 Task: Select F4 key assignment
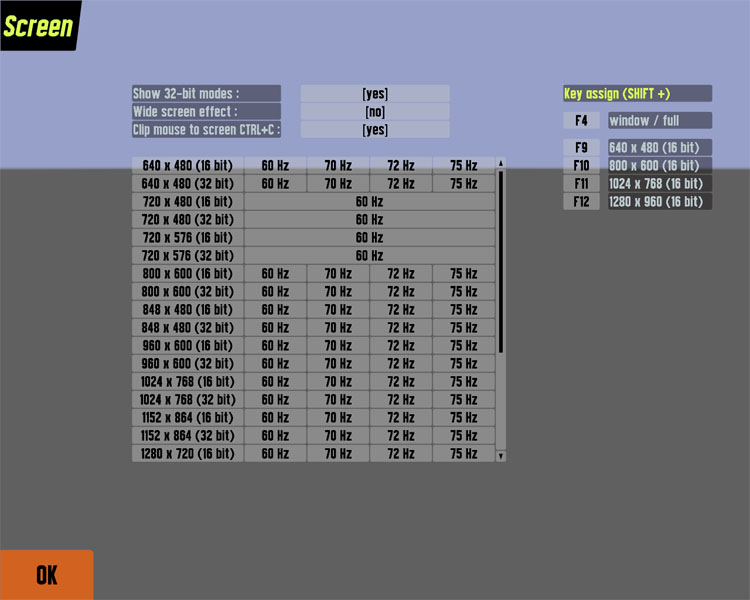click(x=581, y=120)
